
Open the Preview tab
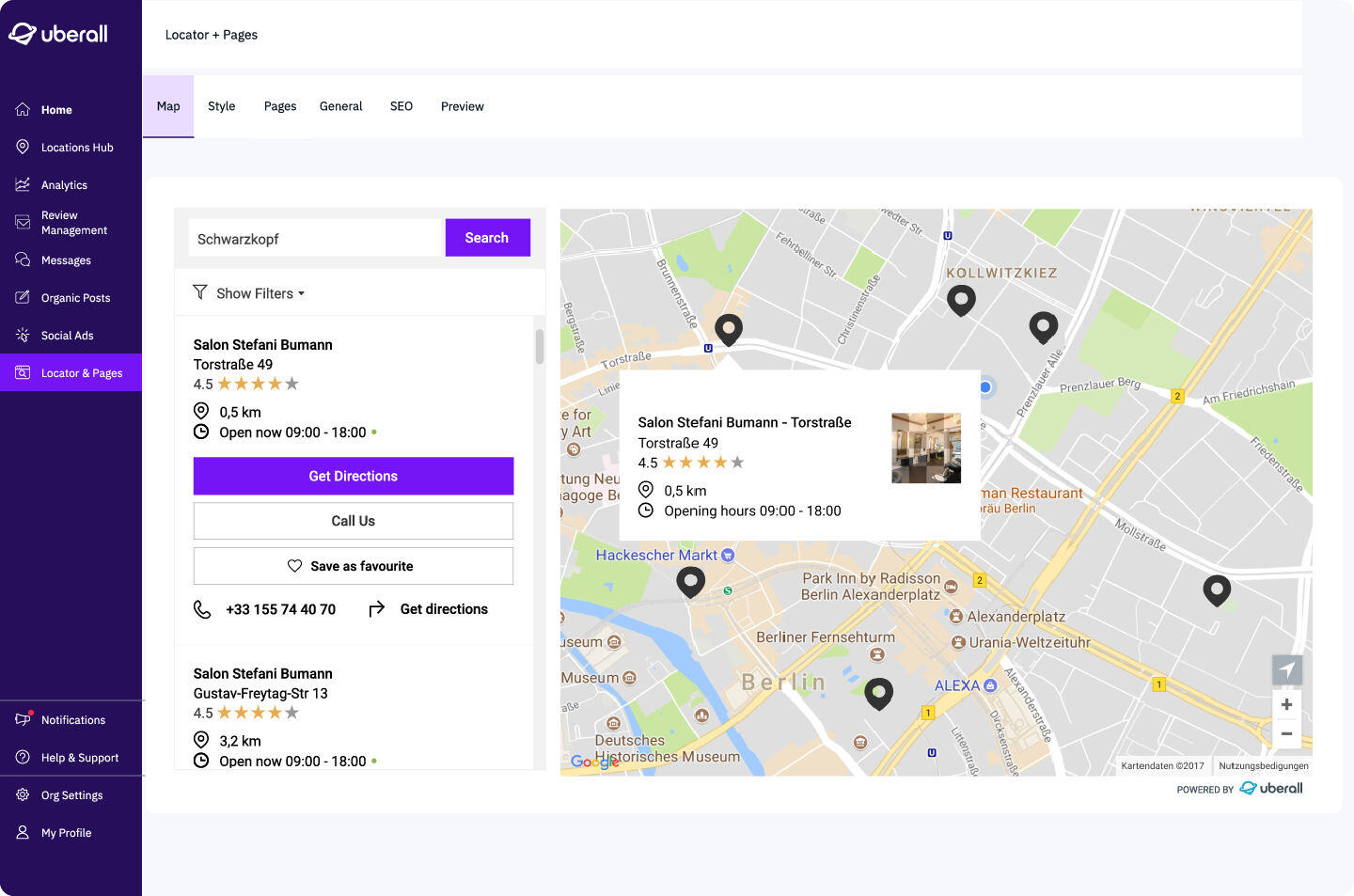pos(462,106)
